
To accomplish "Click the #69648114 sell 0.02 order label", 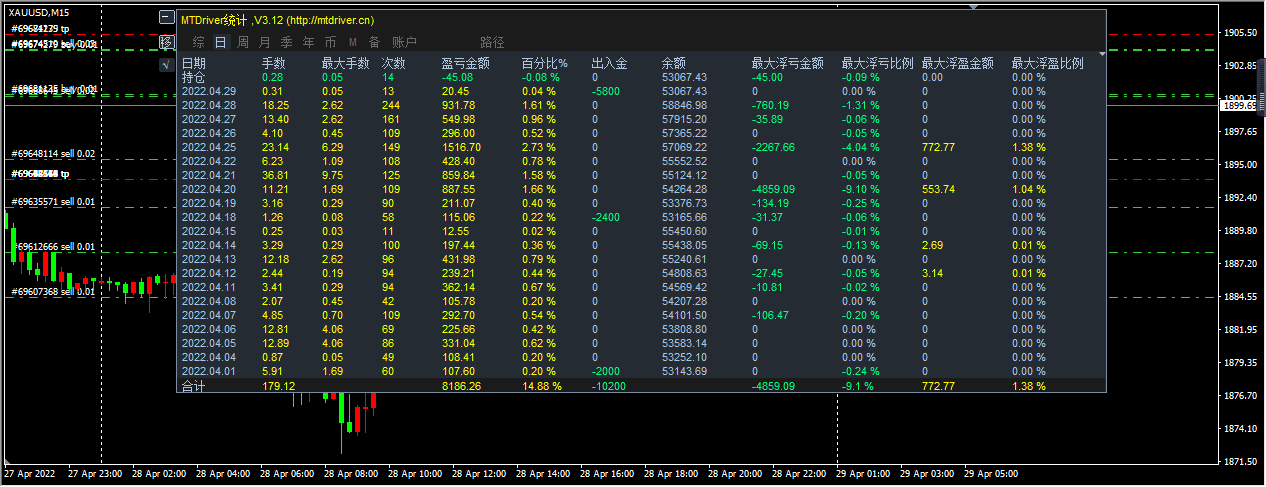I will 53,154.
